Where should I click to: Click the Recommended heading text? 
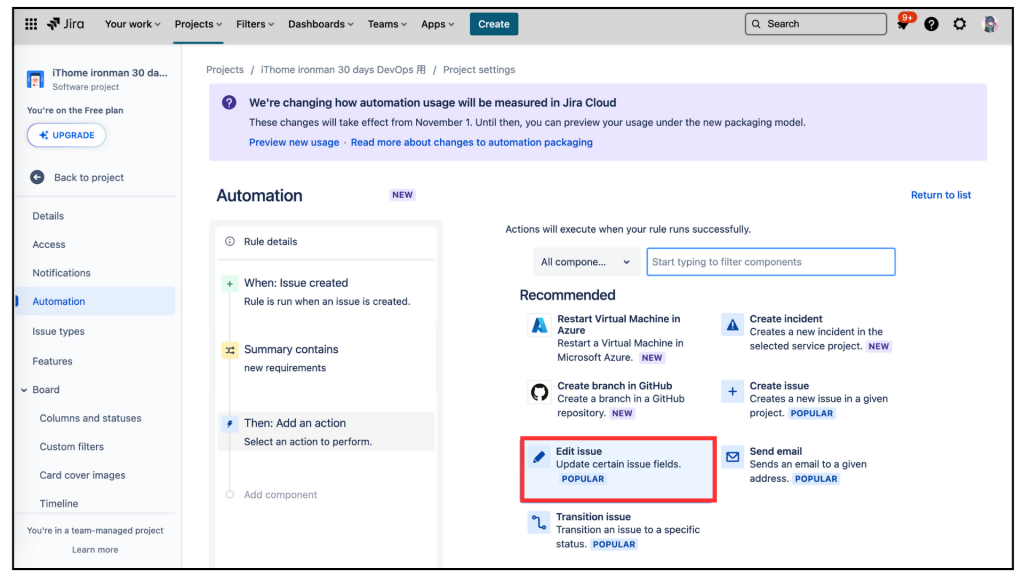[x=568, y=295]
